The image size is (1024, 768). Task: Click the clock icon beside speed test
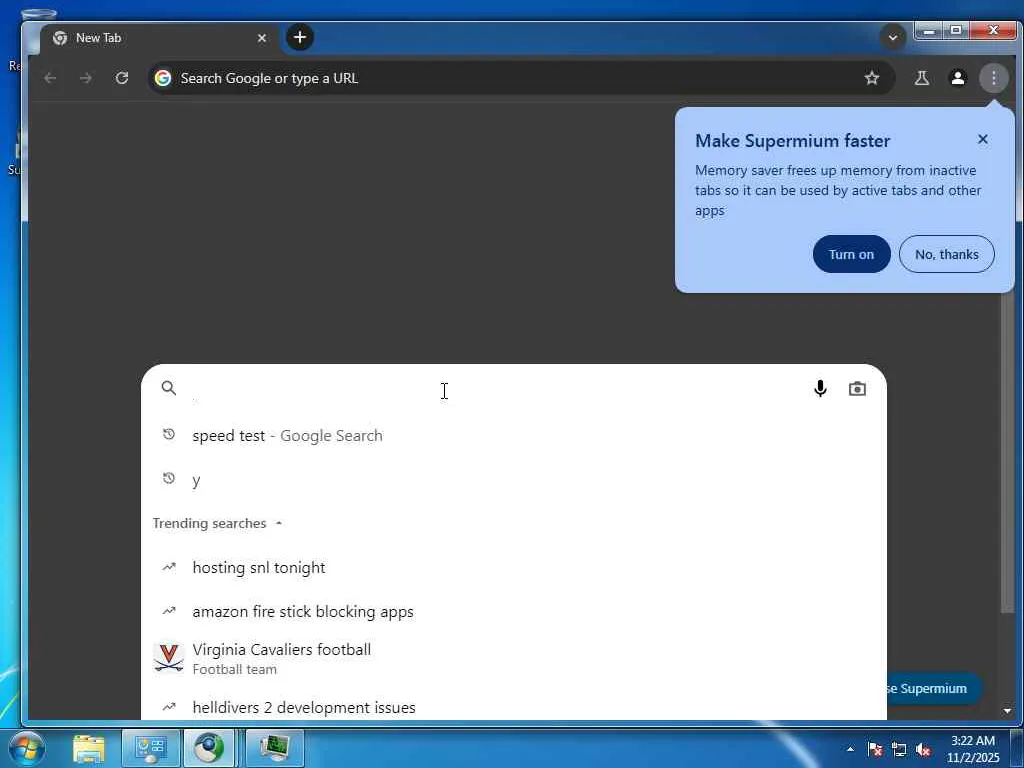point(168,434)
